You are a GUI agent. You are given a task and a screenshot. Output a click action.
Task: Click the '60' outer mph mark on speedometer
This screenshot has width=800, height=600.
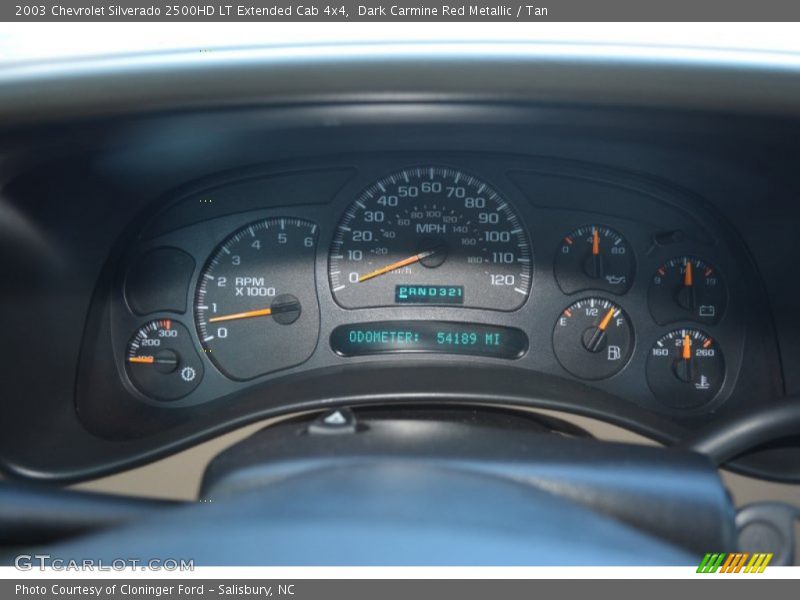coord(431,187)
